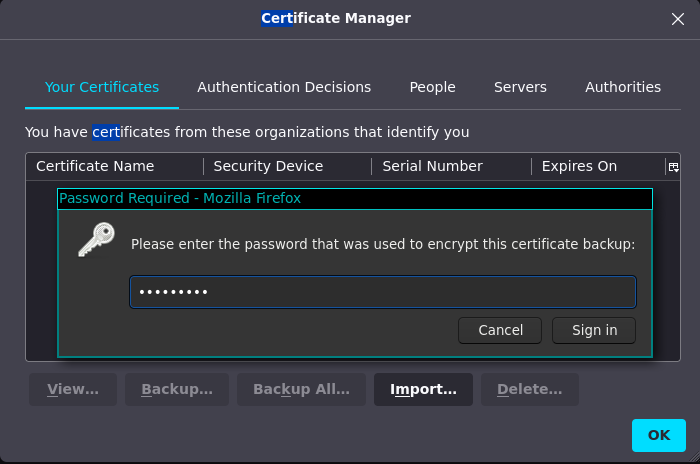This screenshot has width=700, height=464.
Task: Select the People tab
Action: (x=432, y=87)
